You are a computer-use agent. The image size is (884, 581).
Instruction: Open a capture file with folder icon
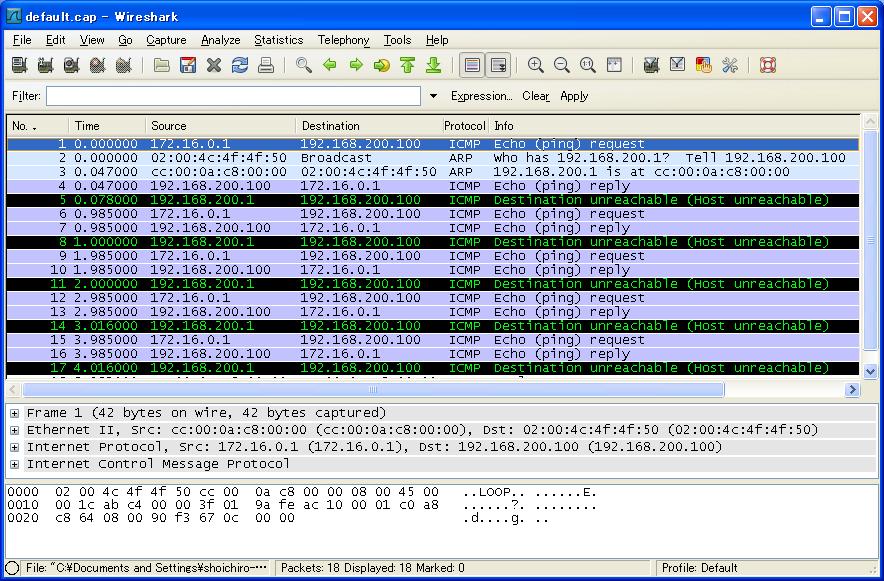(162, 65)
